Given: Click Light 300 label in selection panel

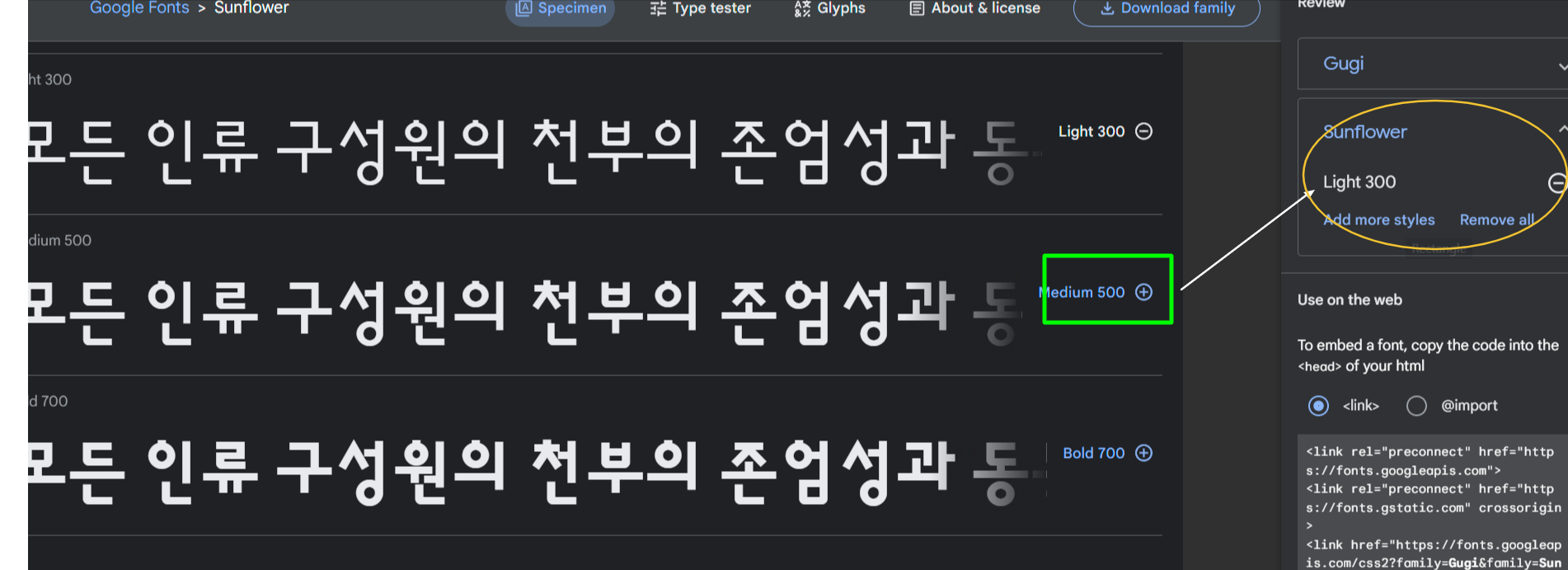Looking at the screenshot, I should coord(1359,182).
